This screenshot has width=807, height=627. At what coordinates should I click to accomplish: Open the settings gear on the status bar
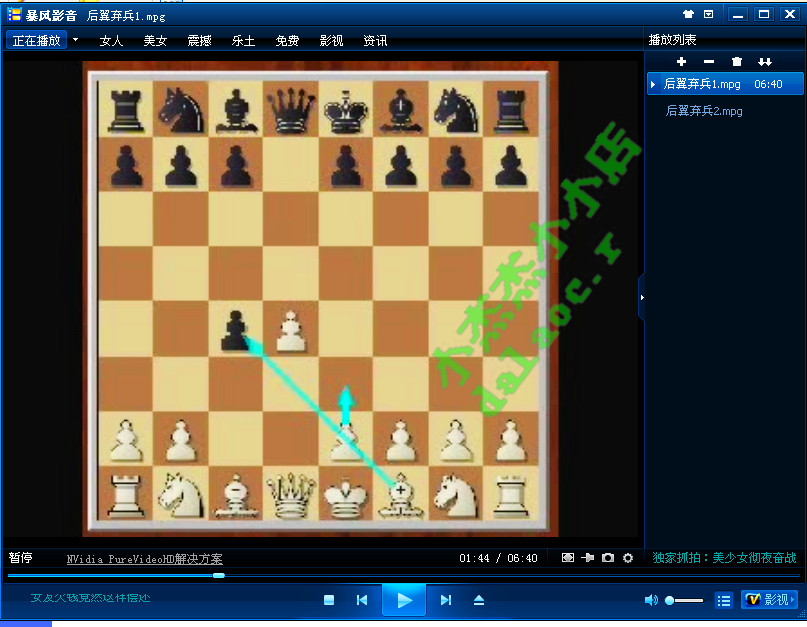pos(628,558)
